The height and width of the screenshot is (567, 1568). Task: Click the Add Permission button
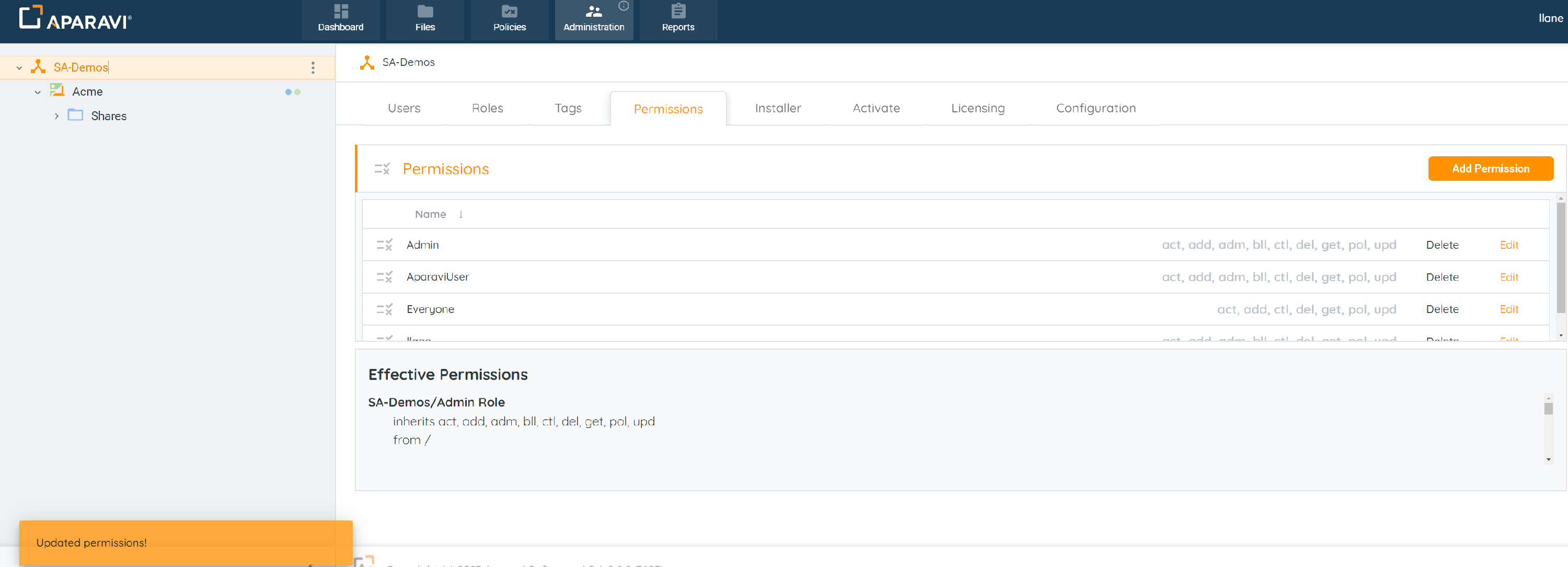(x=1490, y=168)
